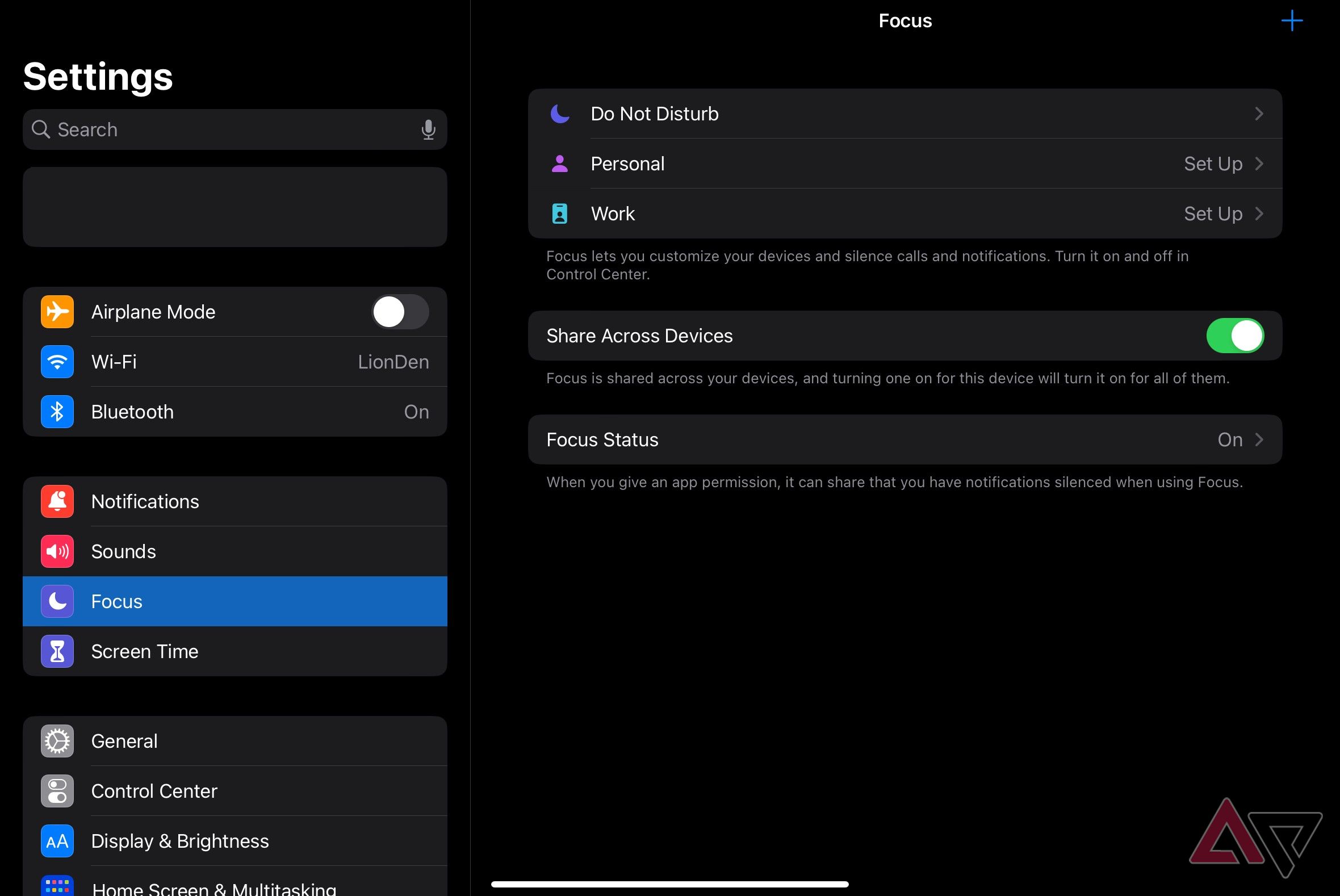
Task: Select Focus in the Settings sidebar
Action: [x=171, y=601]
